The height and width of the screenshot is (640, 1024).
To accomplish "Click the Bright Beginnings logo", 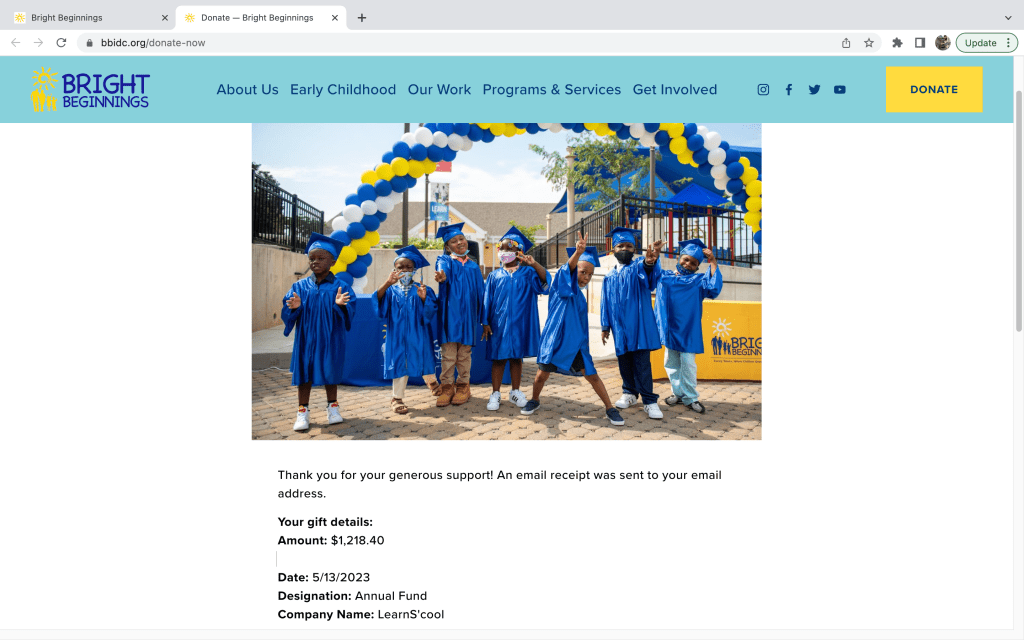I will pos(90,89).
